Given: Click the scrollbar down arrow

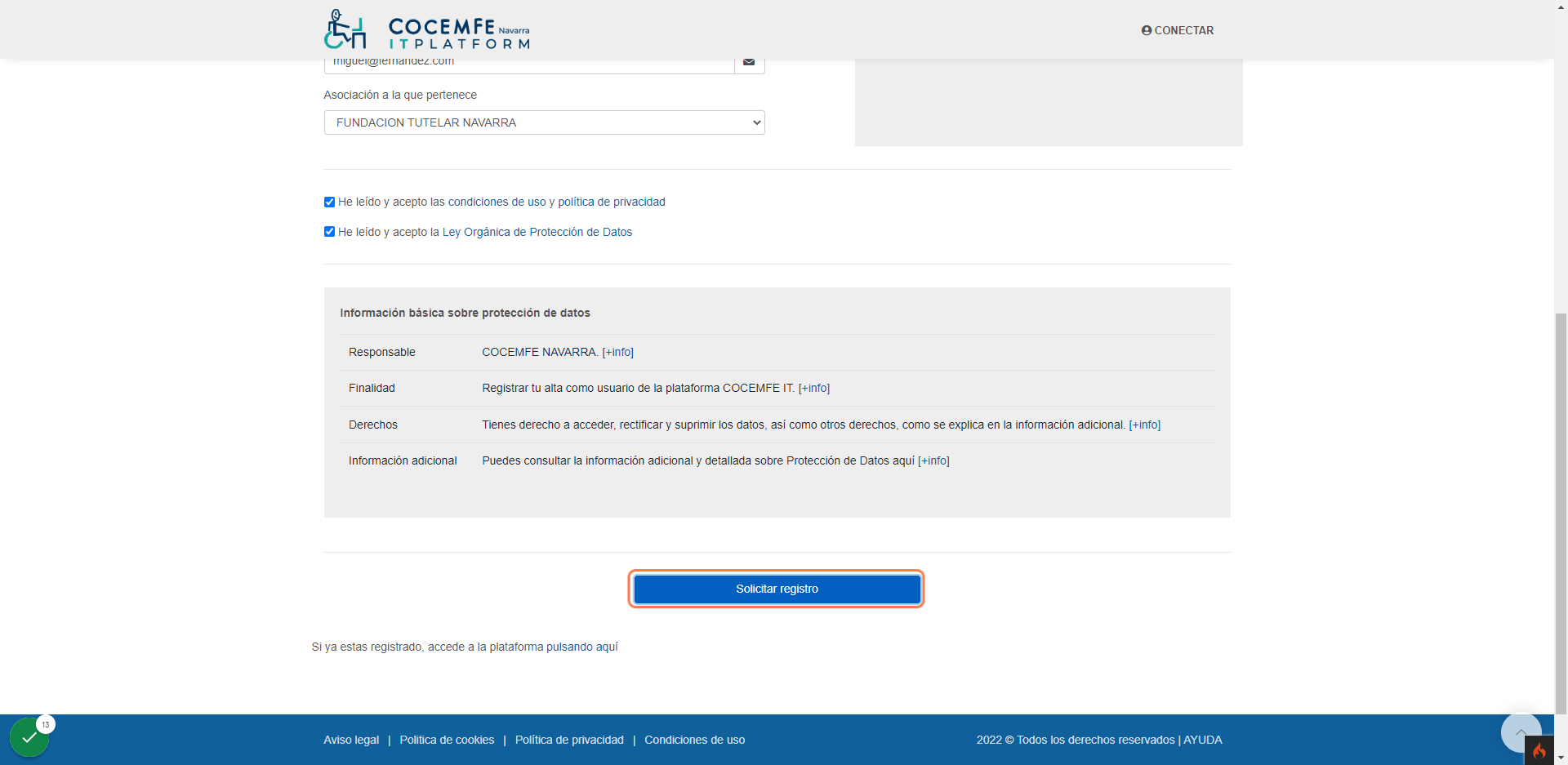Looking at the screenshot, I should 1561,758.
